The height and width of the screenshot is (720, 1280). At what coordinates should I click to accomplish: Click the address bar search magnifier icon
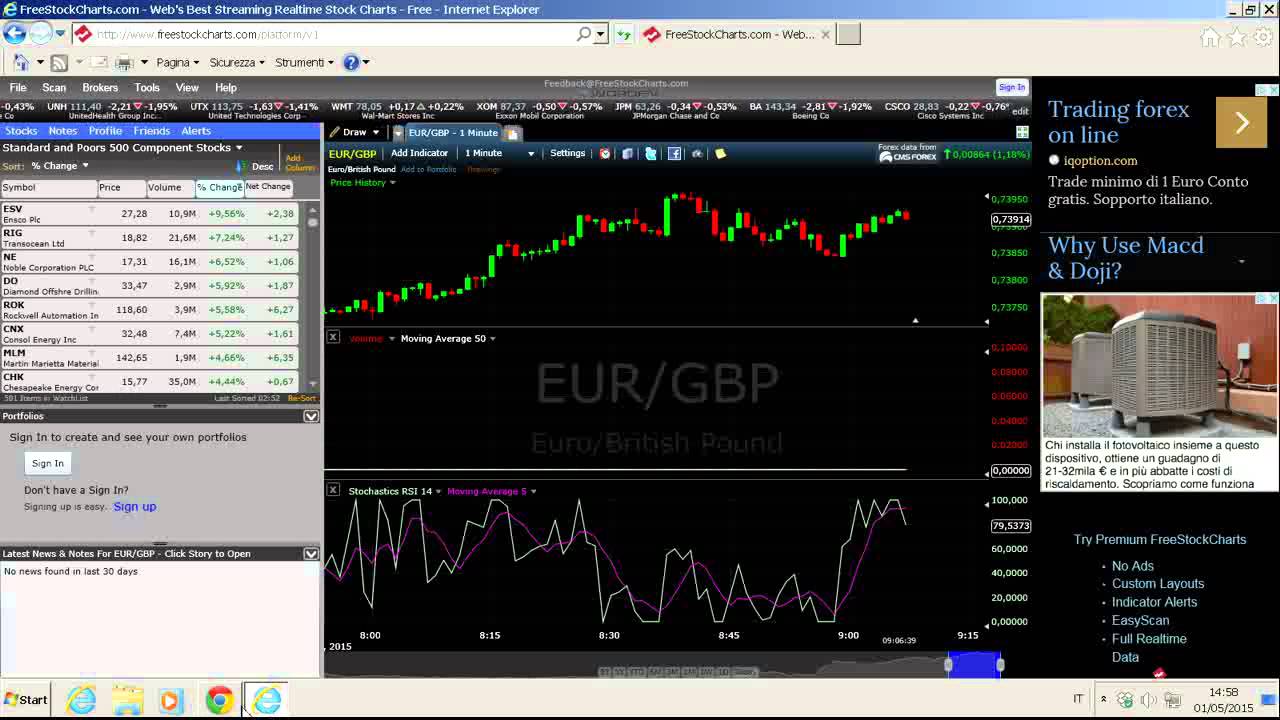584,34
